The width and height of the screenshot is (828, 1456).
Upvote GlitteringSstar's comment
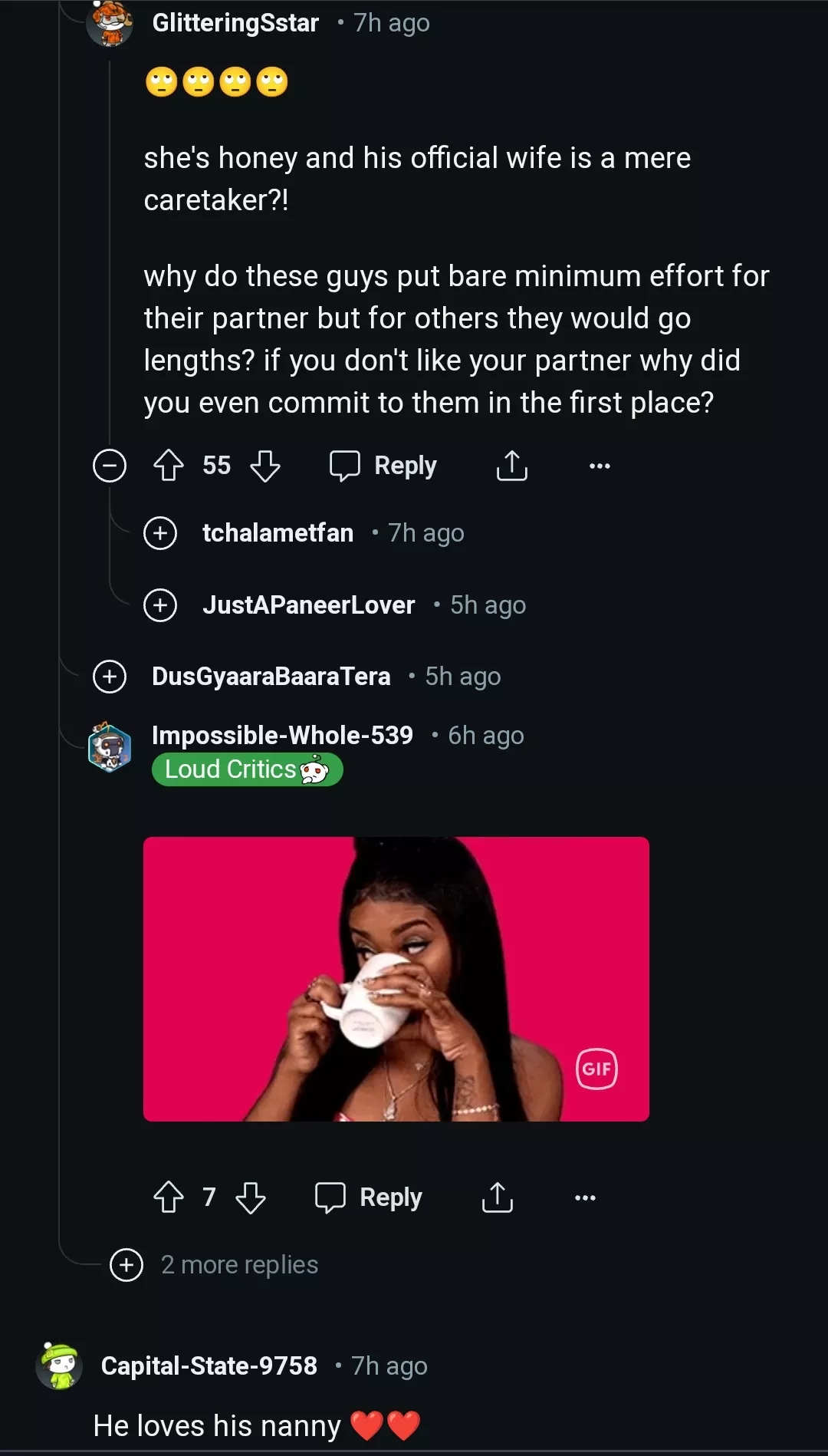(169, 465)
